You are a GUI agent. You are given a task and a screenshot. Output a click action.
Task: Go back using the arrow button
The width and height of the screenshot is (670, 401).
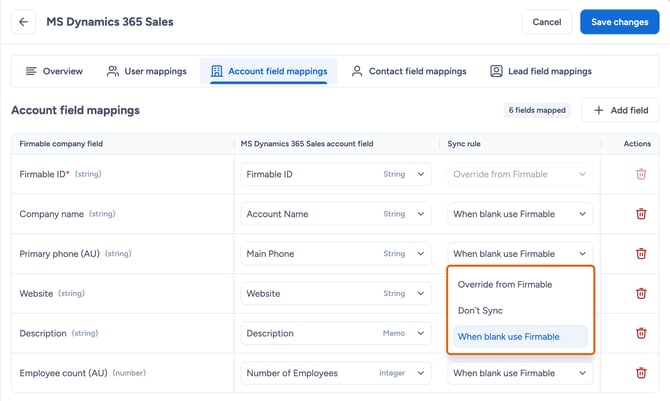(24, 22)
